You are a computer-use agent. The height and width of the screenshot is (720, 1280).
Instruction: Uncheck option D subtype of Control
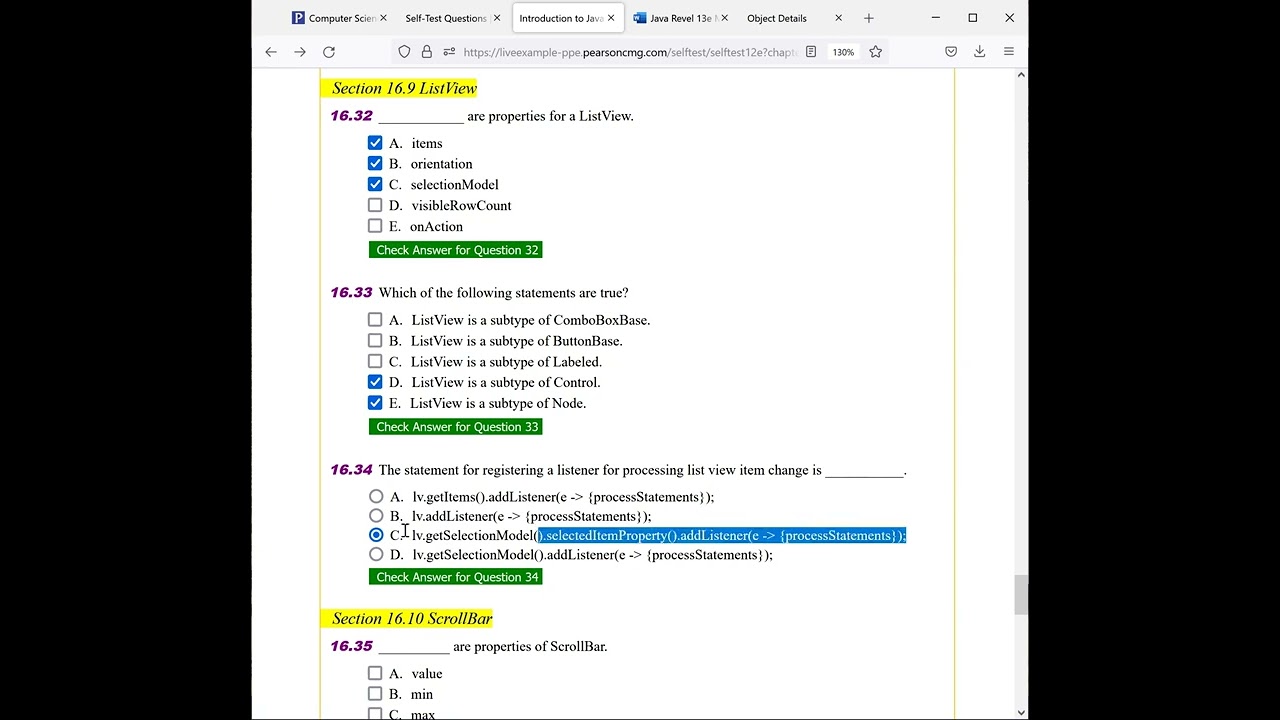[x=375, y=382]
